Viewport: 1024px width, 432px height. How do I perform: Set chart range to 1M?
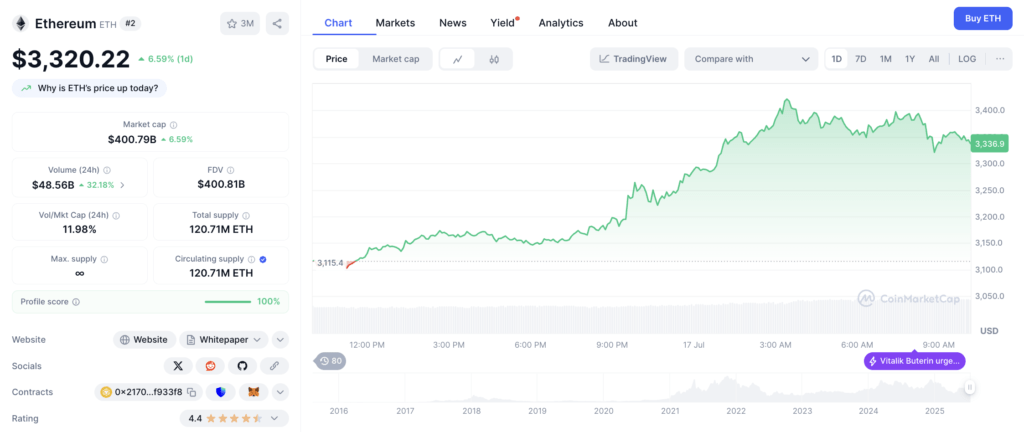pos(886,59)
